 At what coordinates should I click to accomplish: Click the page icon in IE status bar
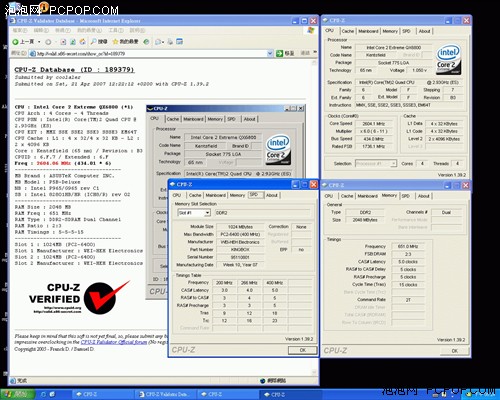13,381
